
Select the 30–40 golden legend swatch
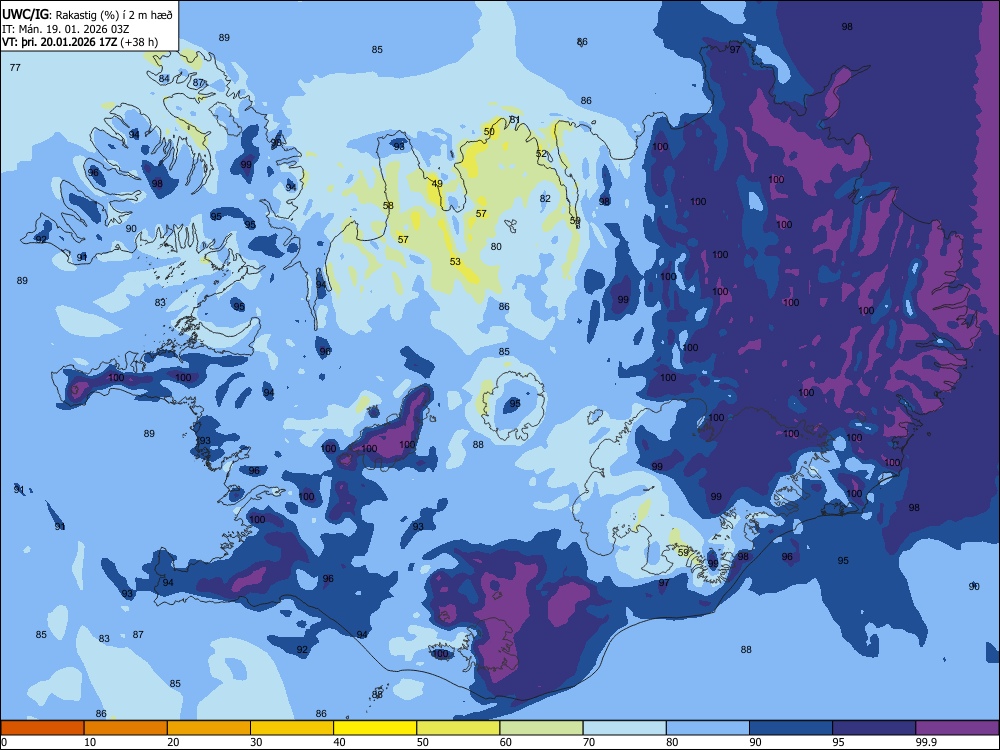pyautogui.click(x=292, y=728)
